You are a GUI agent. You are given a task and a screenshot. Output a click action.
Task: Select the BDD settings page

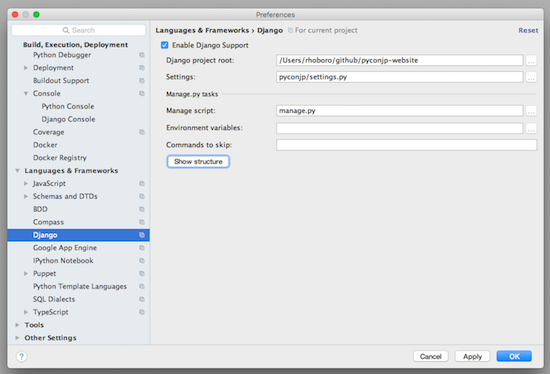tap(40, 209)
